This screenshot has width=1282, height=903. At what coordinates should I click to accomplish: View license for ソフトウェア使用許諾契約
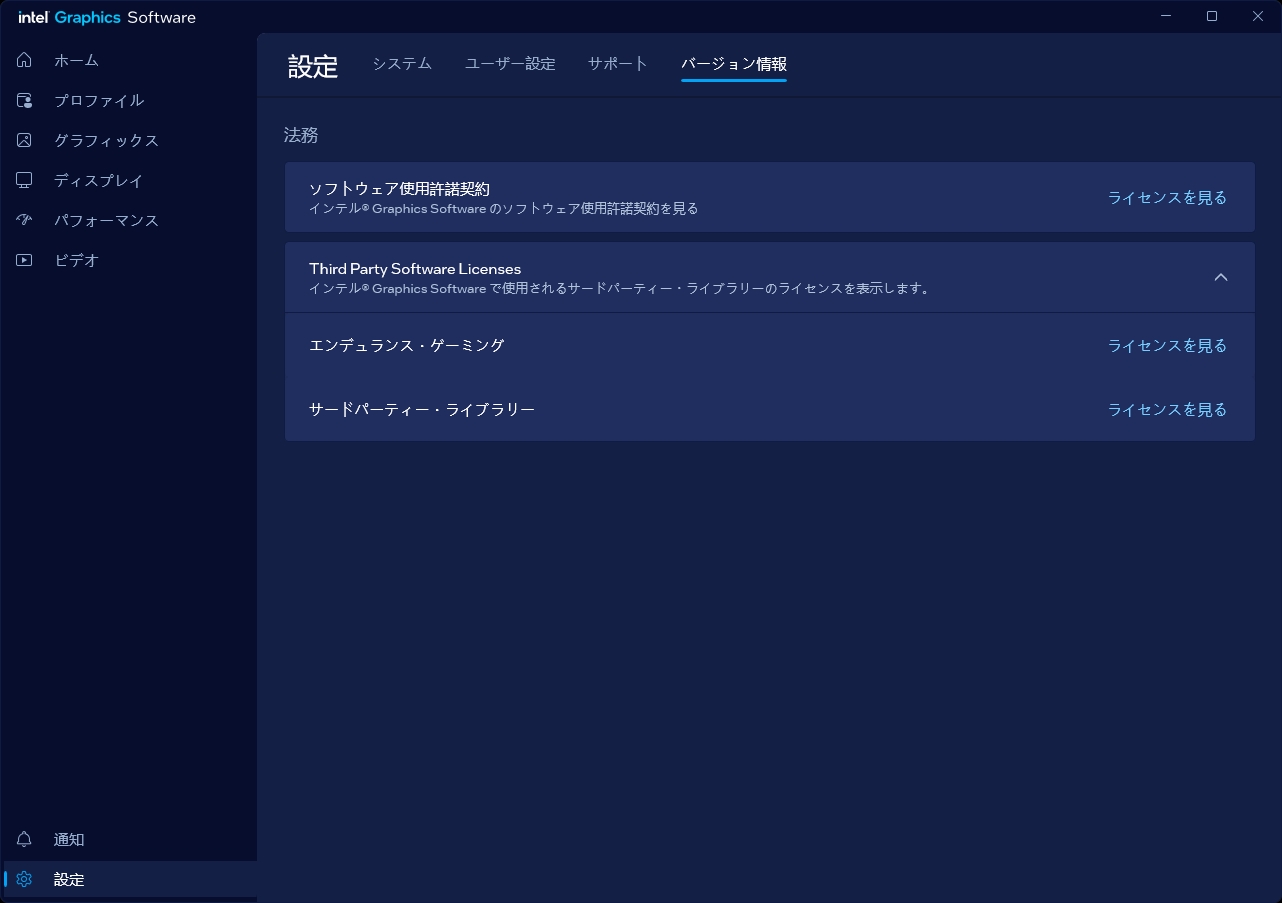[1167, 198]
